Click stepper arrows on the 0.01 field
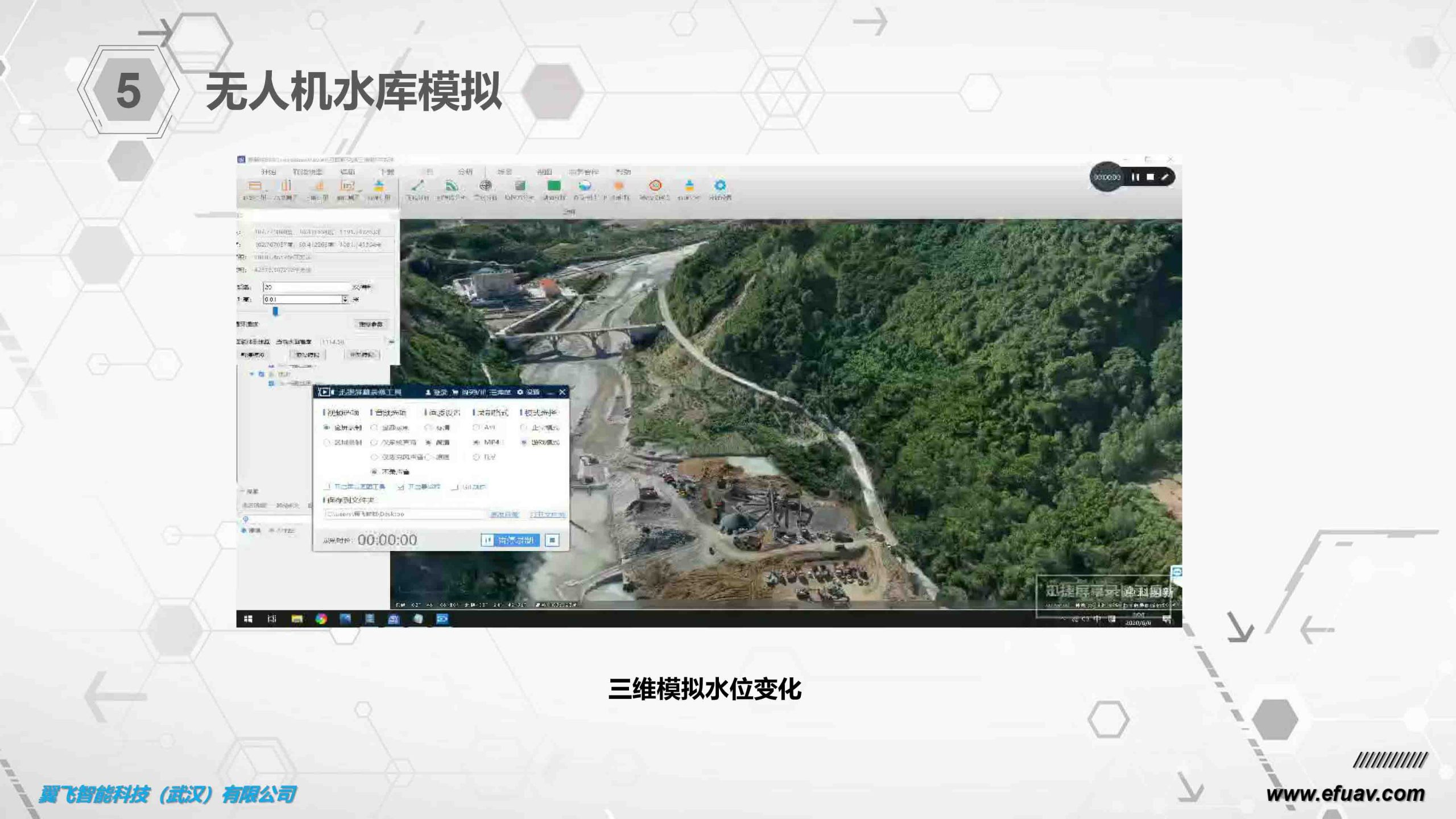This screenshot has width=1456, height=819. [x=345, y=299]
